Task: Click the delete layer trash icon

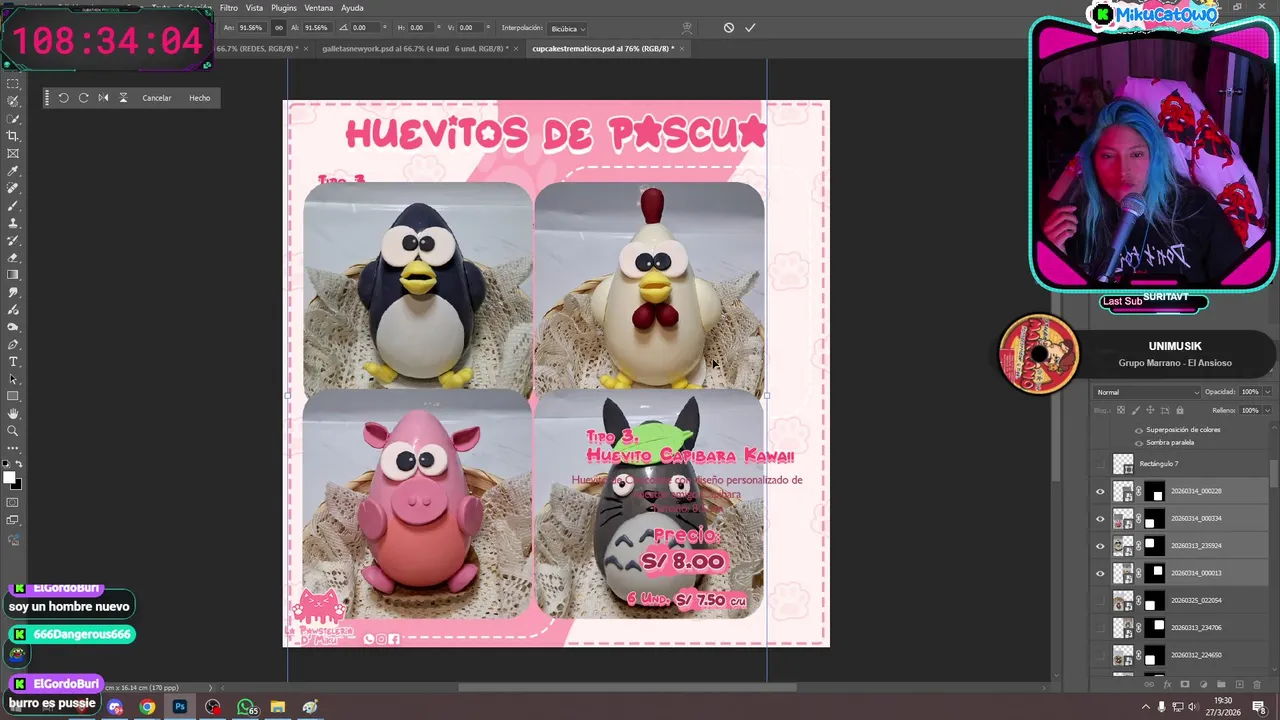Action: pyautogui.click(x=1257, y=684)
